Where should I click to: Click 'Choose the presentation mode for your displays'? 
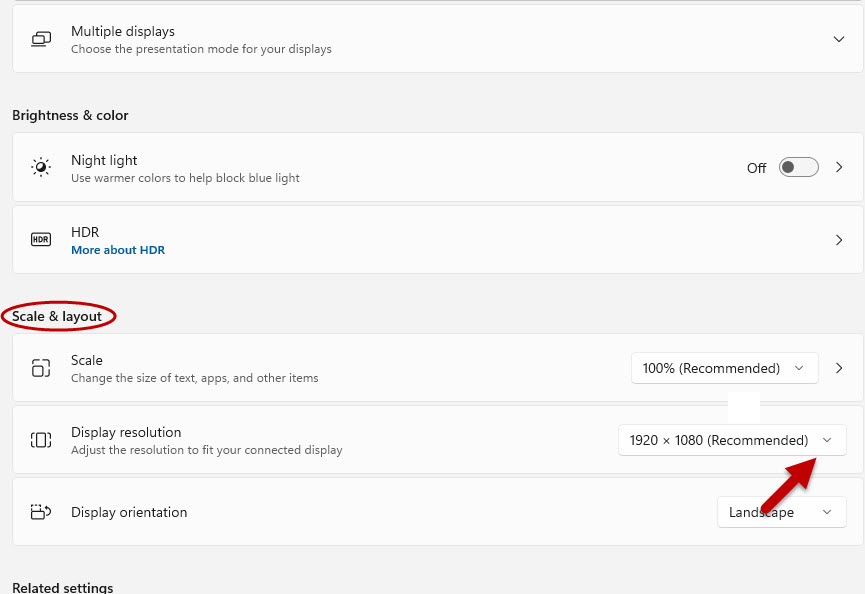(x=201, y=49)
